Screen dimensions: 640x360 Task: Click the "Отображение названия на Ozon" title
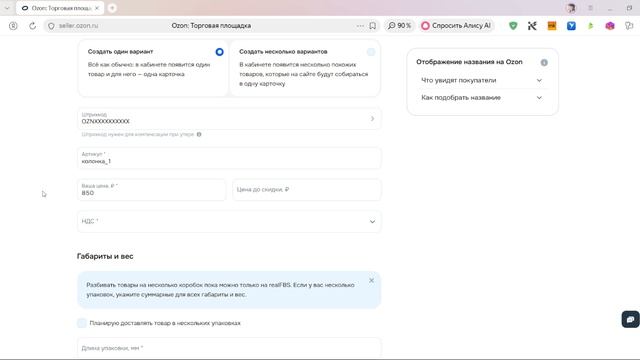click(469, 62)
